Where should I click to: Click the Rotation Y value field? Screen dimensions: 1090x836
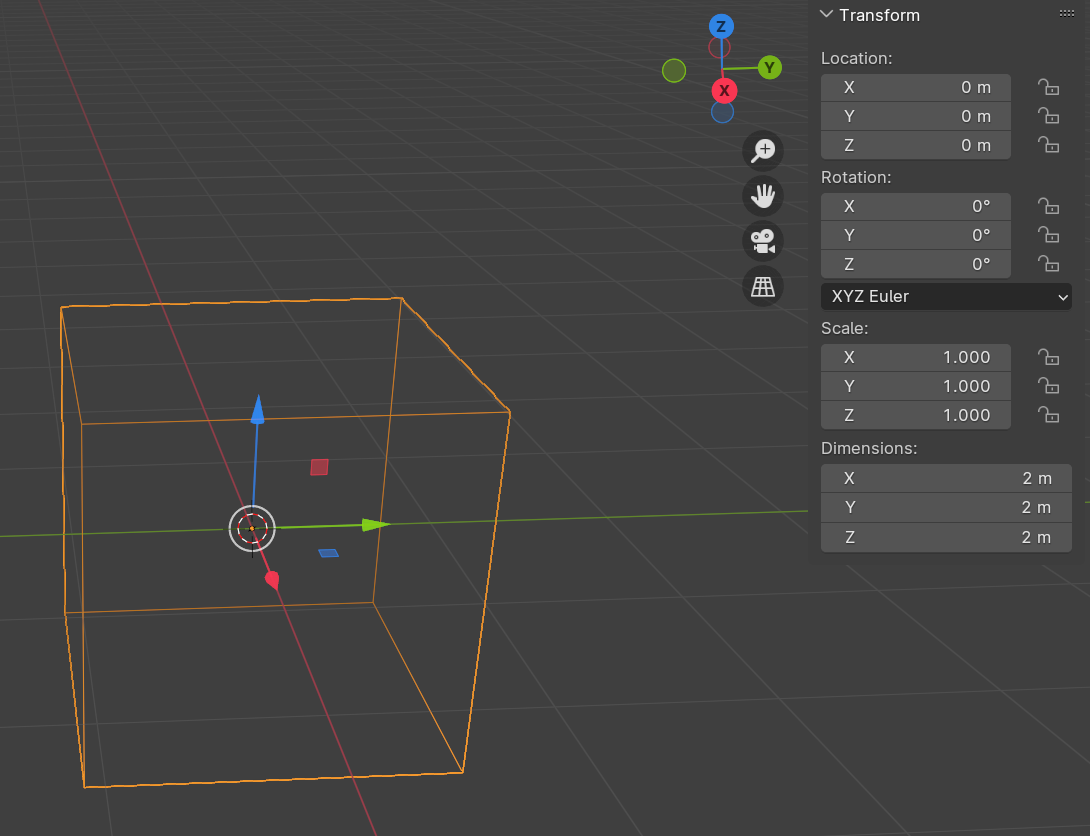(915, 235)
